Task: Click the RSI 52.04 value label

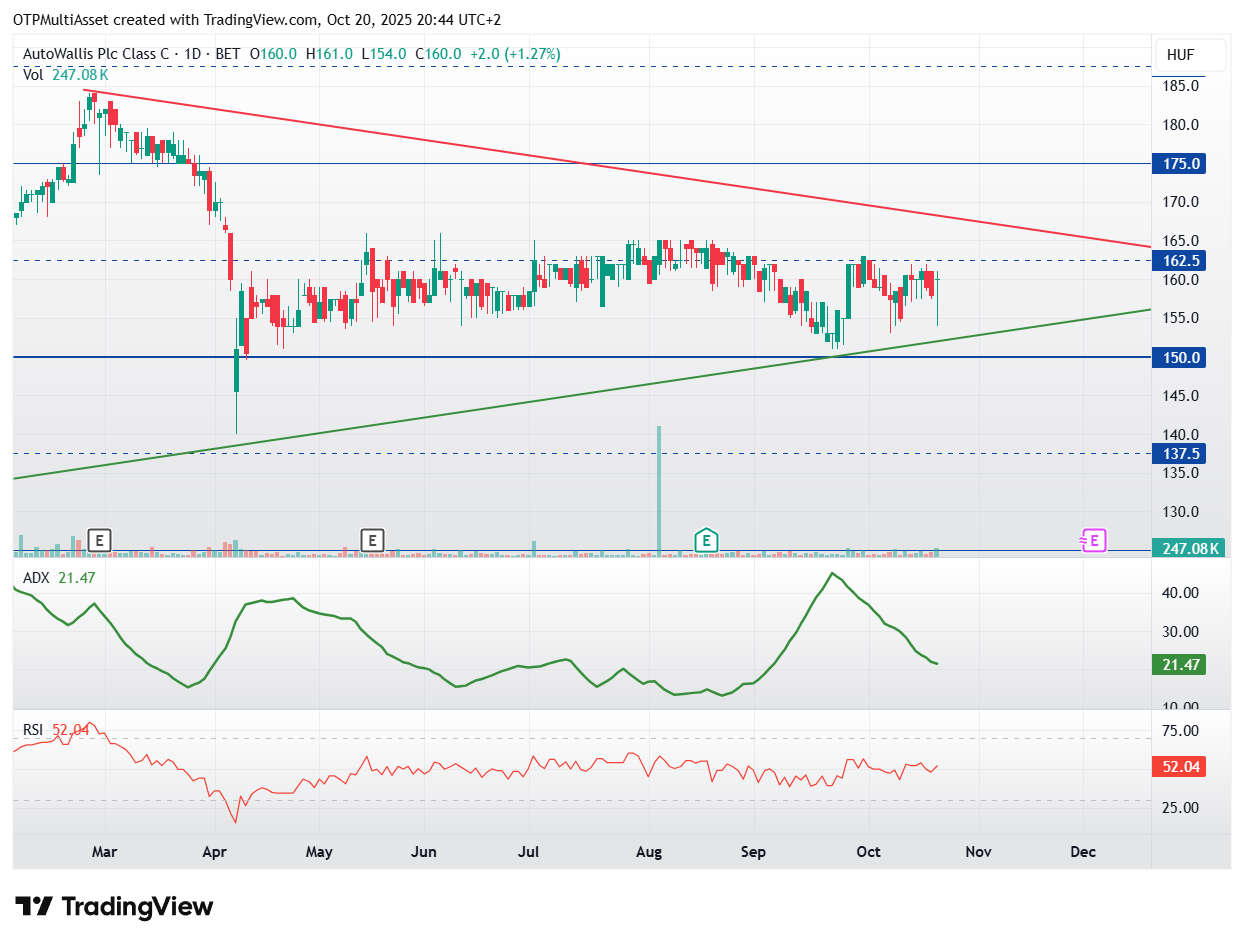Action: pos(1181,767)
